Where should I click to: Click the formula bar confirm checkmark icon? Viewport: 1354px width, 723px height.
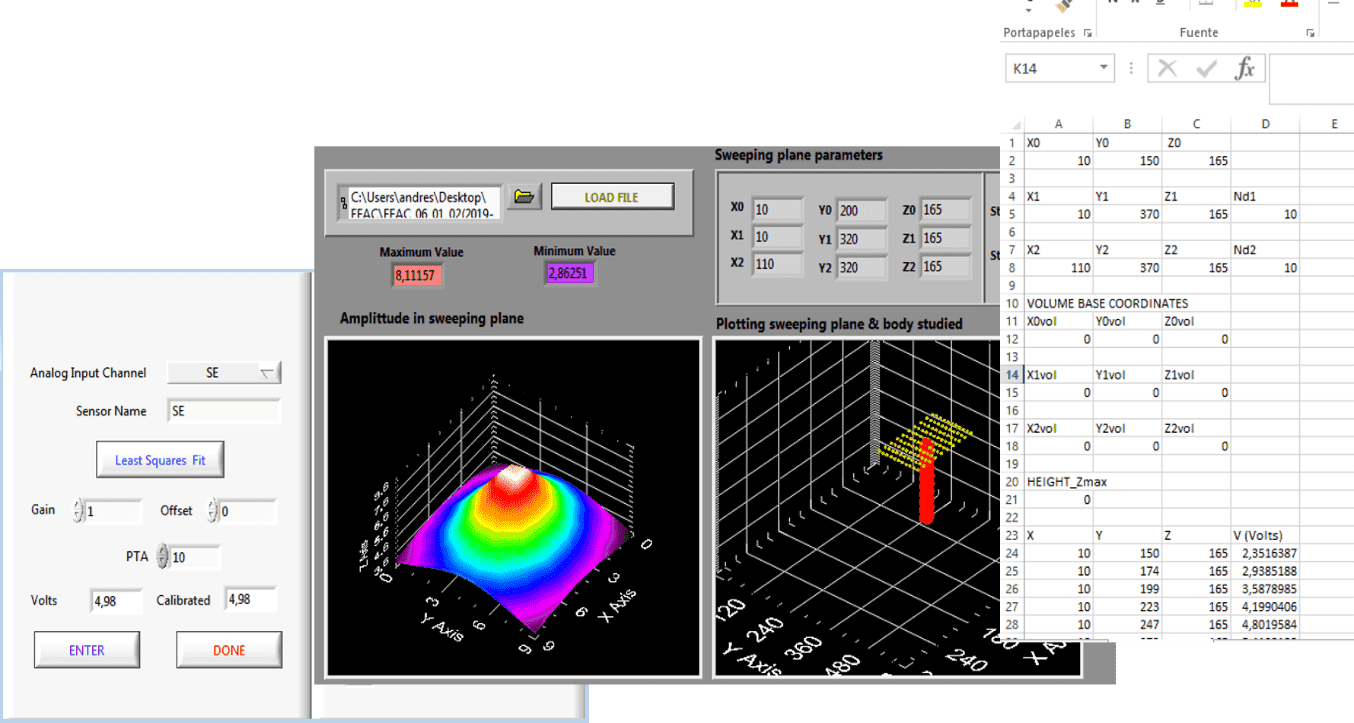tap(1207, 68)
